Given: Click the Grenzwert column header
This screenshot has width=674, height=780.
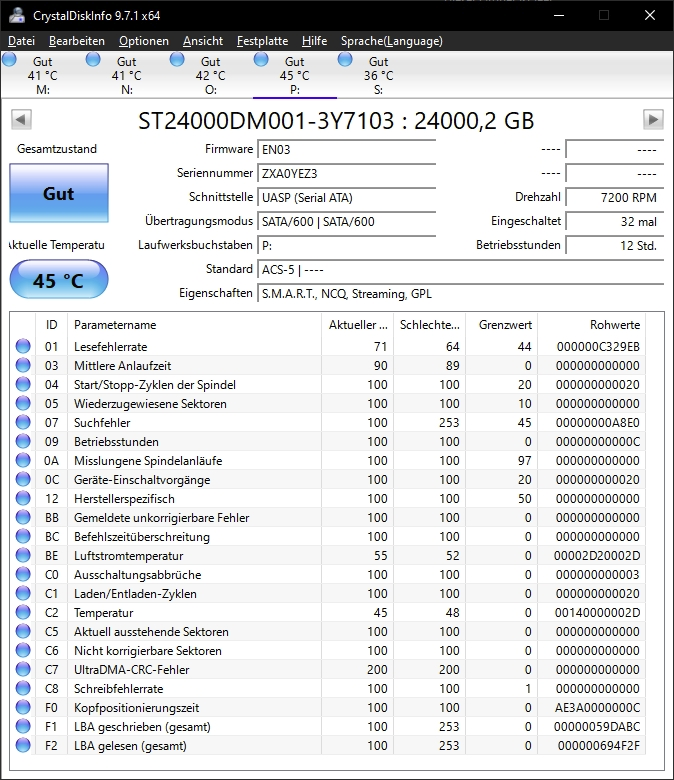Looking at the screenshot, I should click(501, 325).
